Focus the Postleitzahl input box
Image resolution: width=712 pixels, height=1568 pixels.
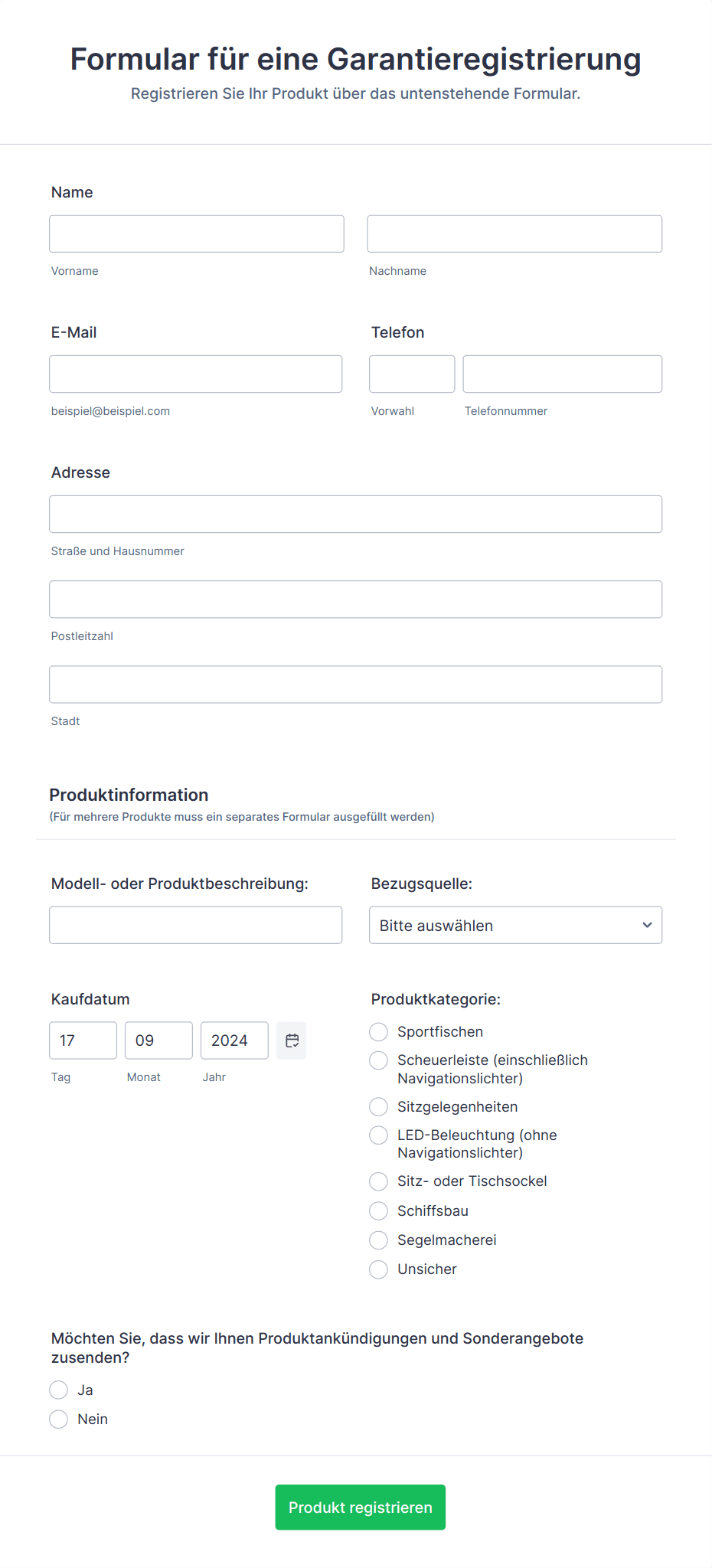pyautogui.click(x=356, y=599)
